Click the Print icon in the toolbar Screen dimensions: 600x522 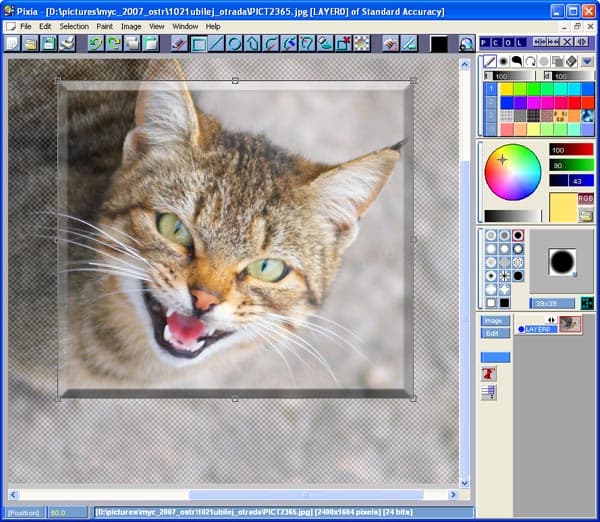coord(67,44)
